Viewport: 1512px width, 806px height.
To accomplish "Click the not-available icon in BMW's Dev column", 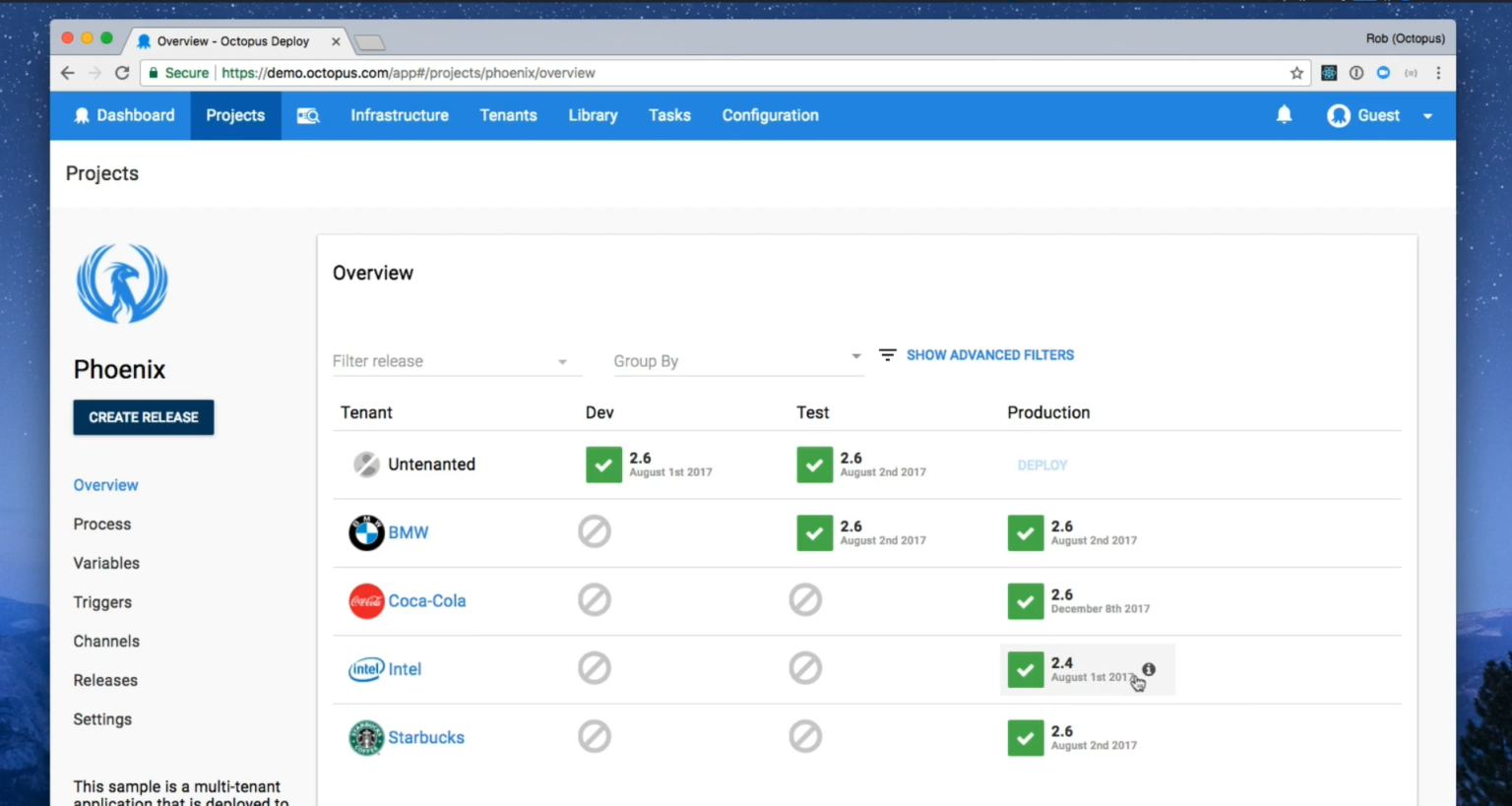I will [595, 531].
